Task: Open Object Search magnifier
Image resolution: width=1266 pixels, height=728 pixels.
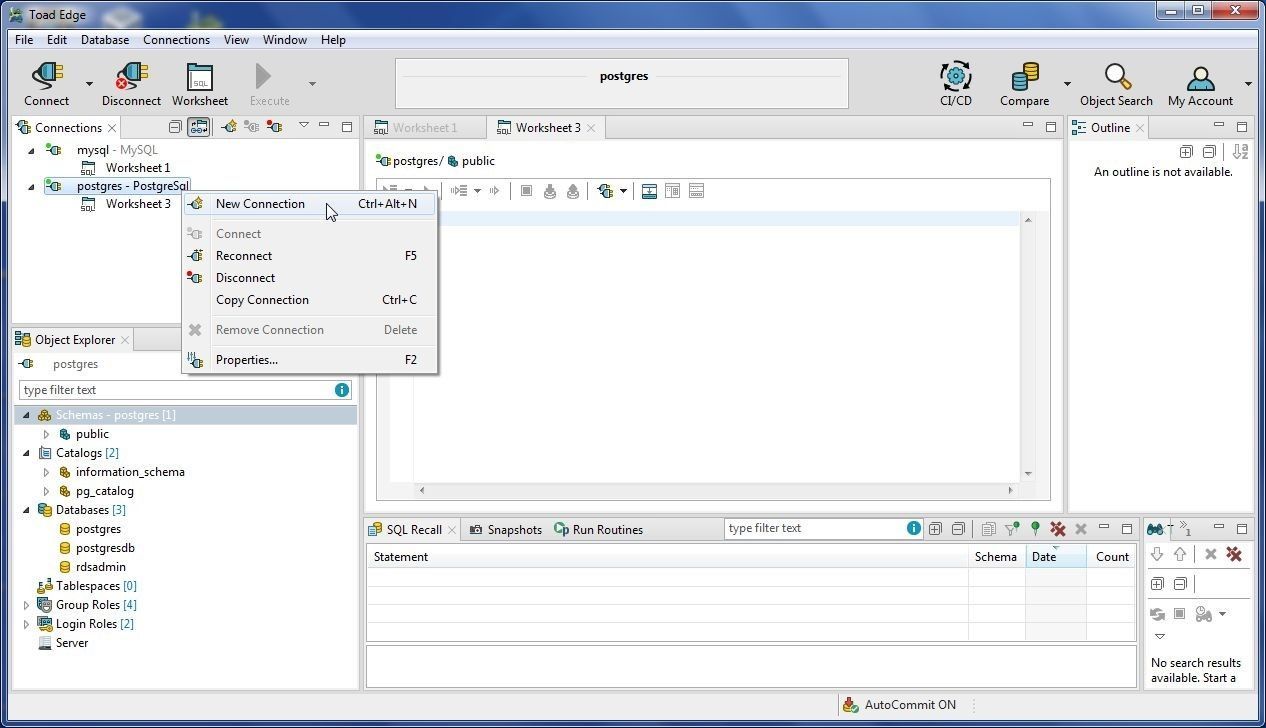Action: coord(1117,77)
